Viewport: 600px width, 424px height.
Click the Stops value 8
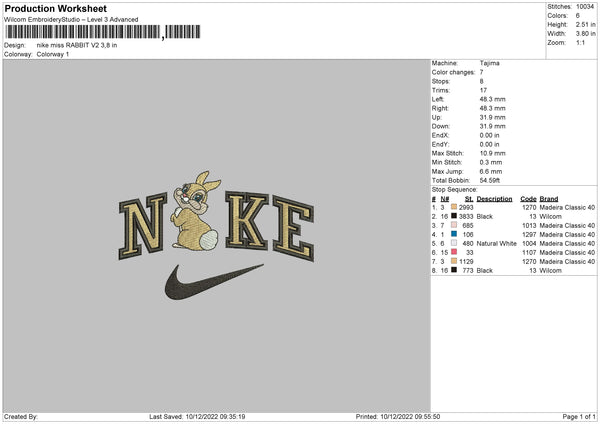click(x=481, y=81)
